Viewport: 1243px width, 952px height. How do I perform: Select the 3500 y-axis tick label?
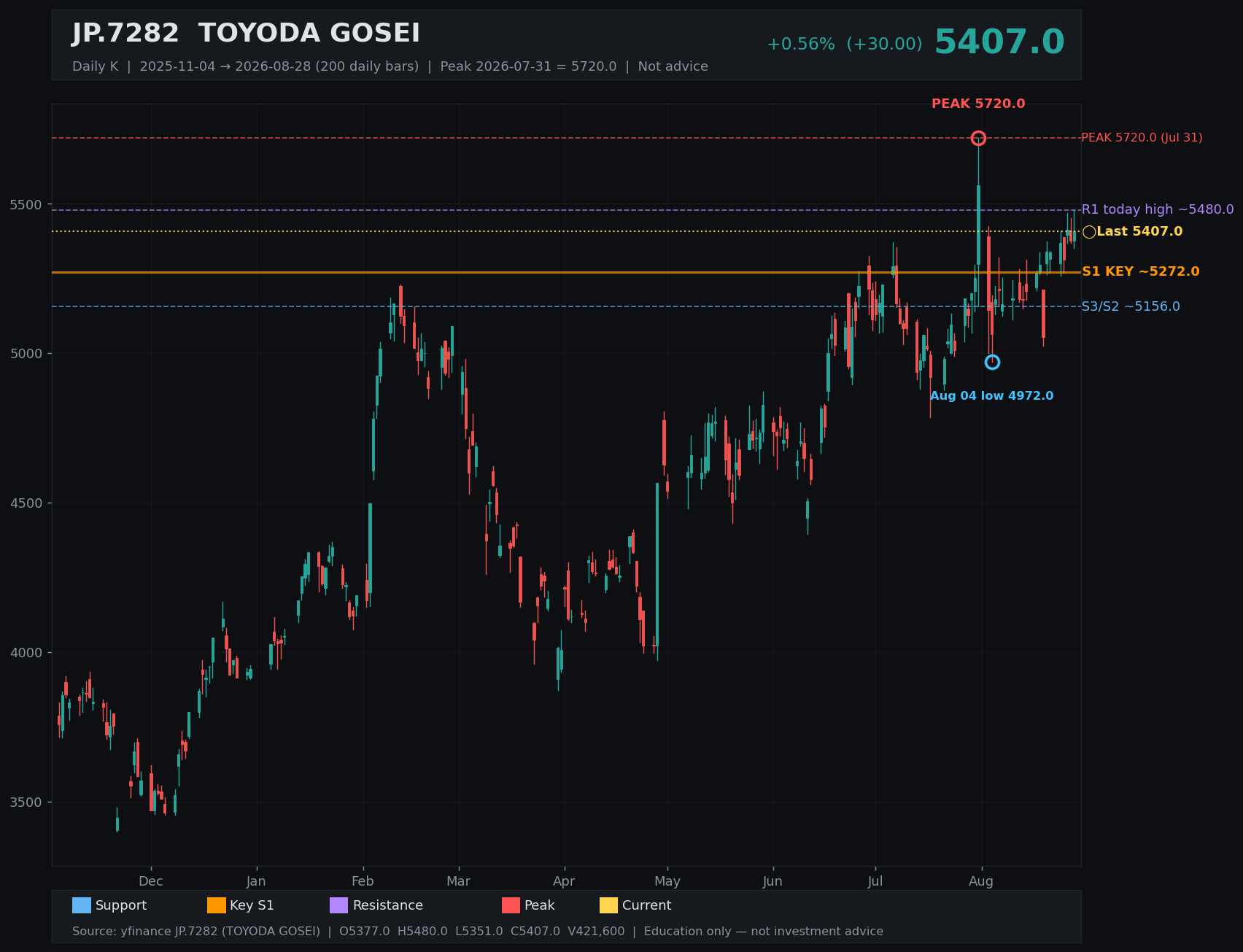(26, 802)
